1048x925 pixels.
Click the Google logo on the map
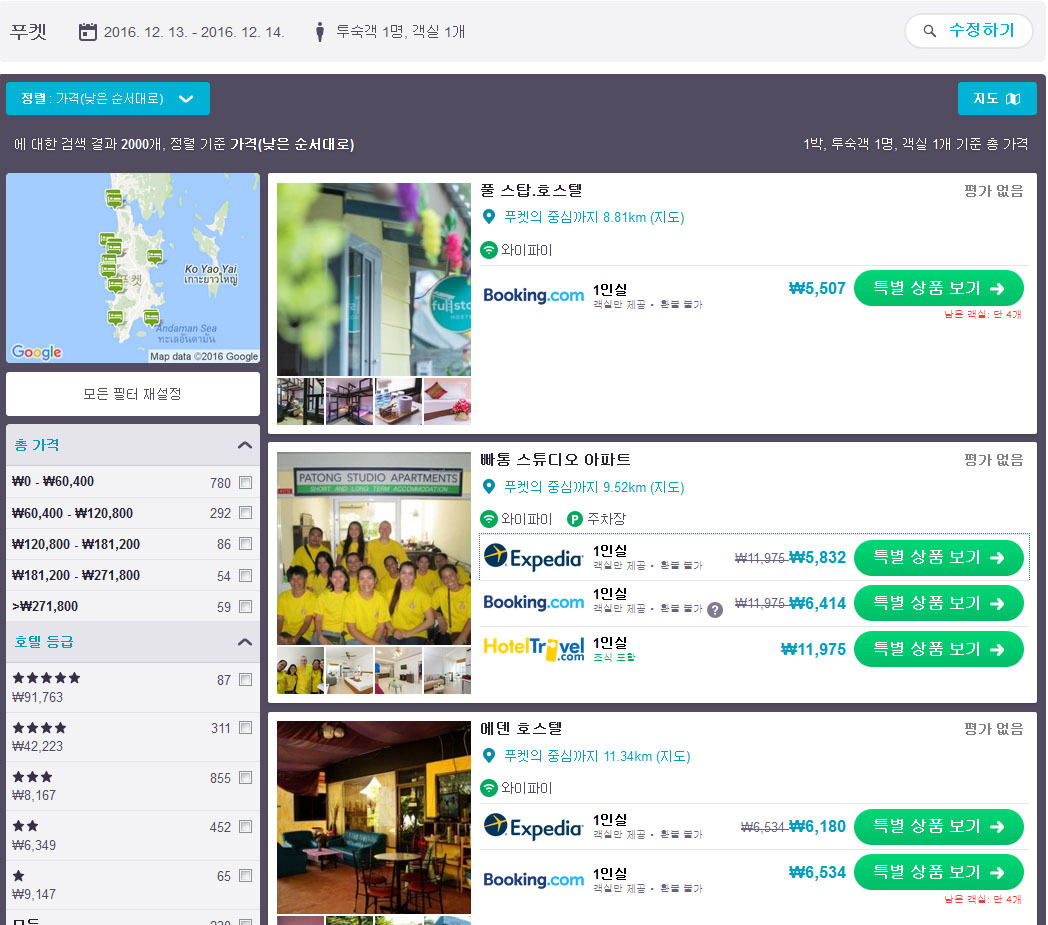coord(37,352)
